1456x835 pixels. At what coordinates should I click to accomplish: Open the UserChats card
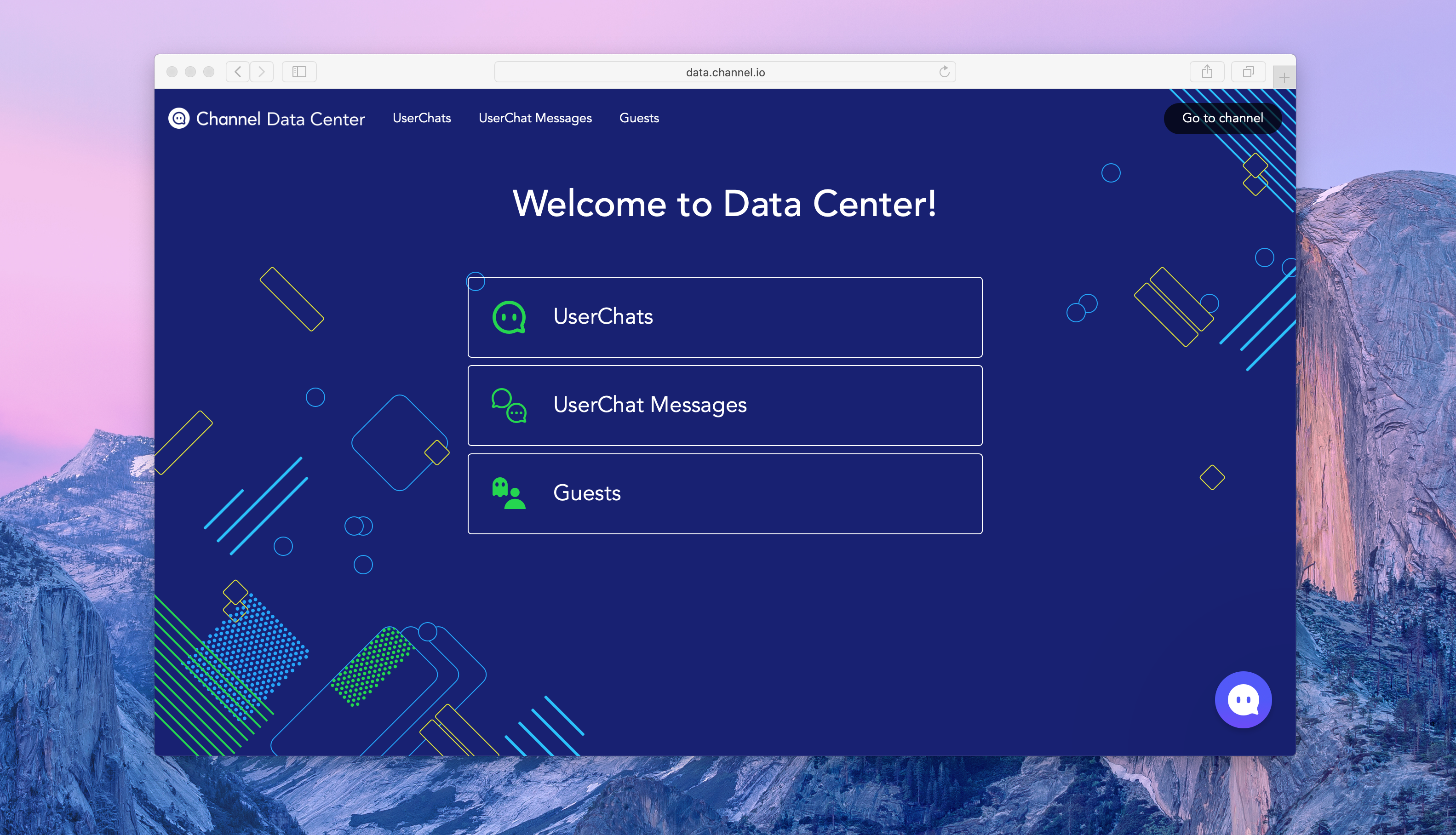[x=725, y=317]
